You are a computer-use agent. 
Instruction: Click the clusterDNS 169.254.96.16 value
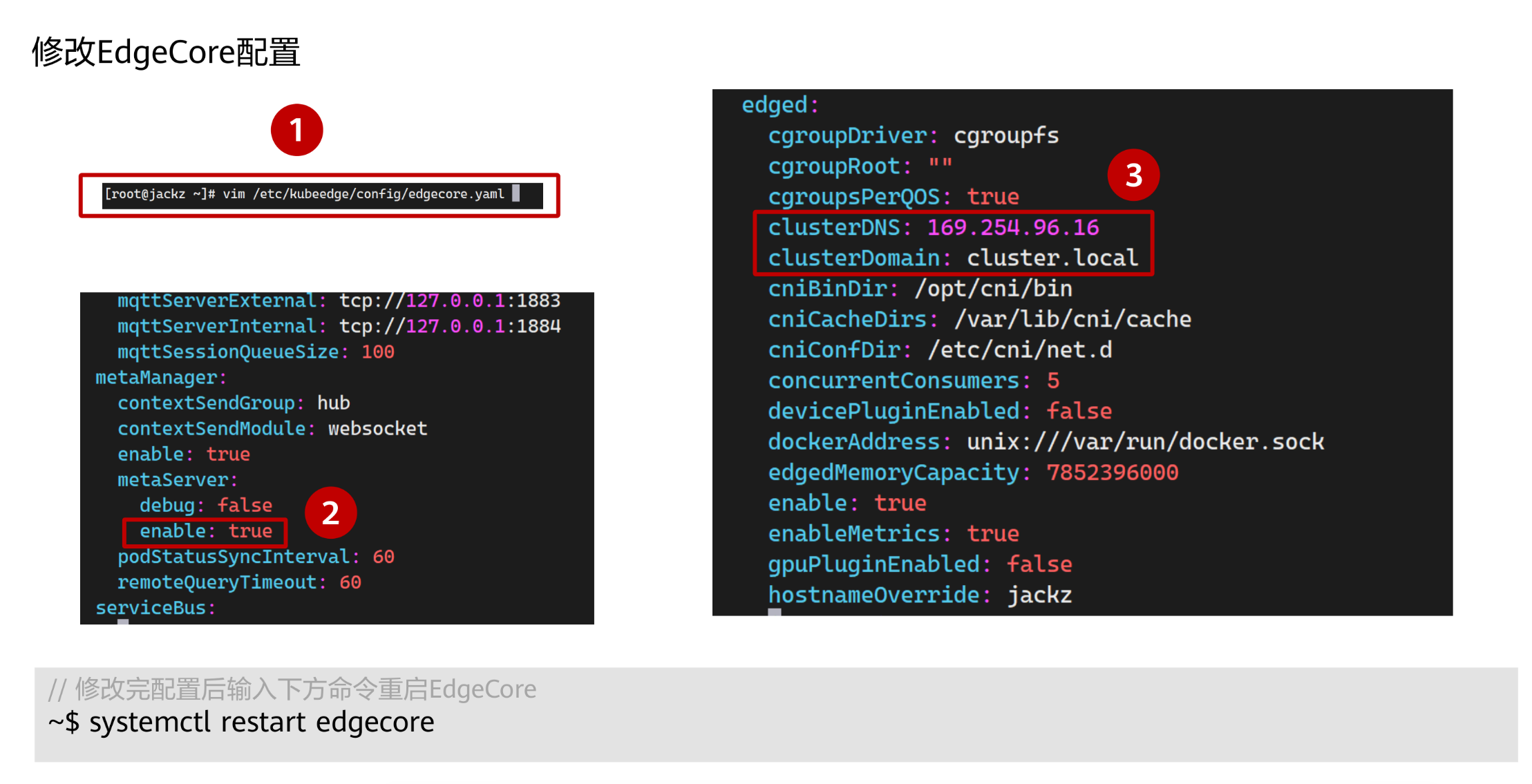point(1012,227)
